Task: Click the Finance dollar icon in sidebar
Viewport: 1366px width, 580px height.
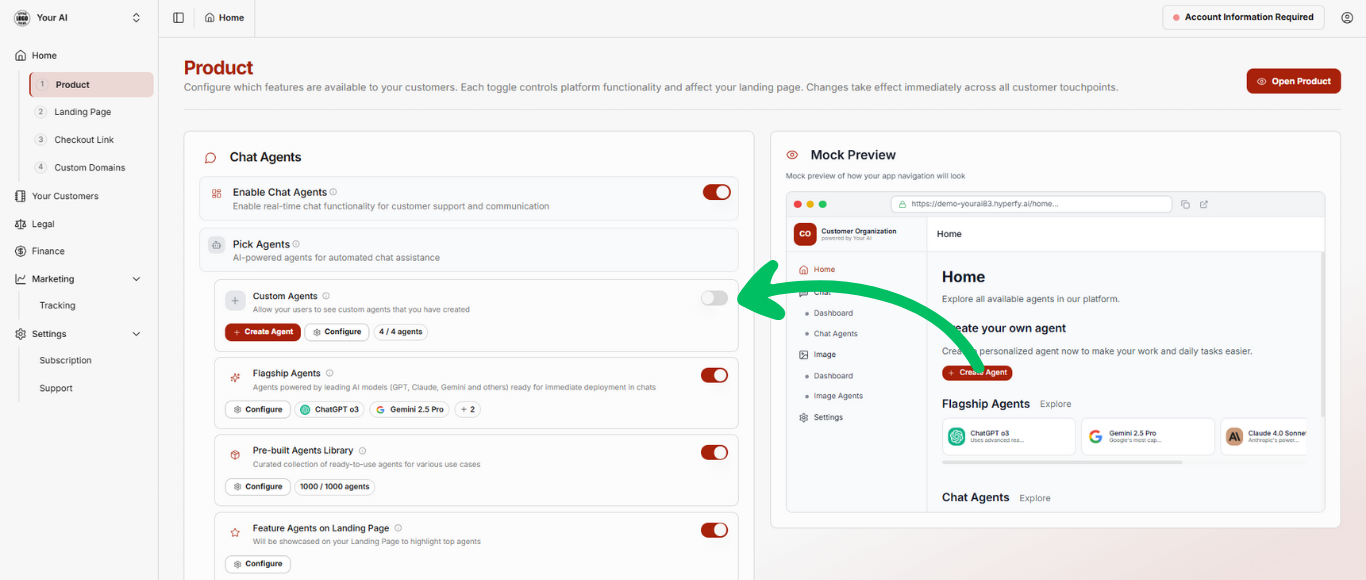Action: [x=21, y=251]
